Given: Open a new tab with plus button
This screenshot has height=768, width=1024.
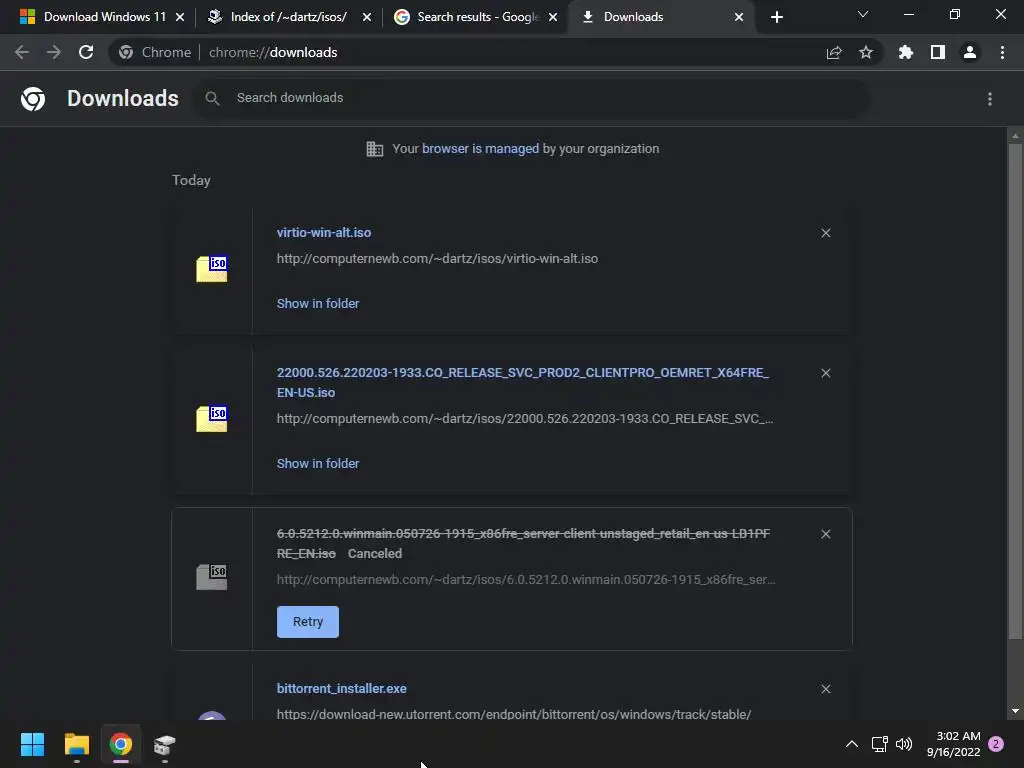Looking at the screenshot, I should click(x=776, y=17).
